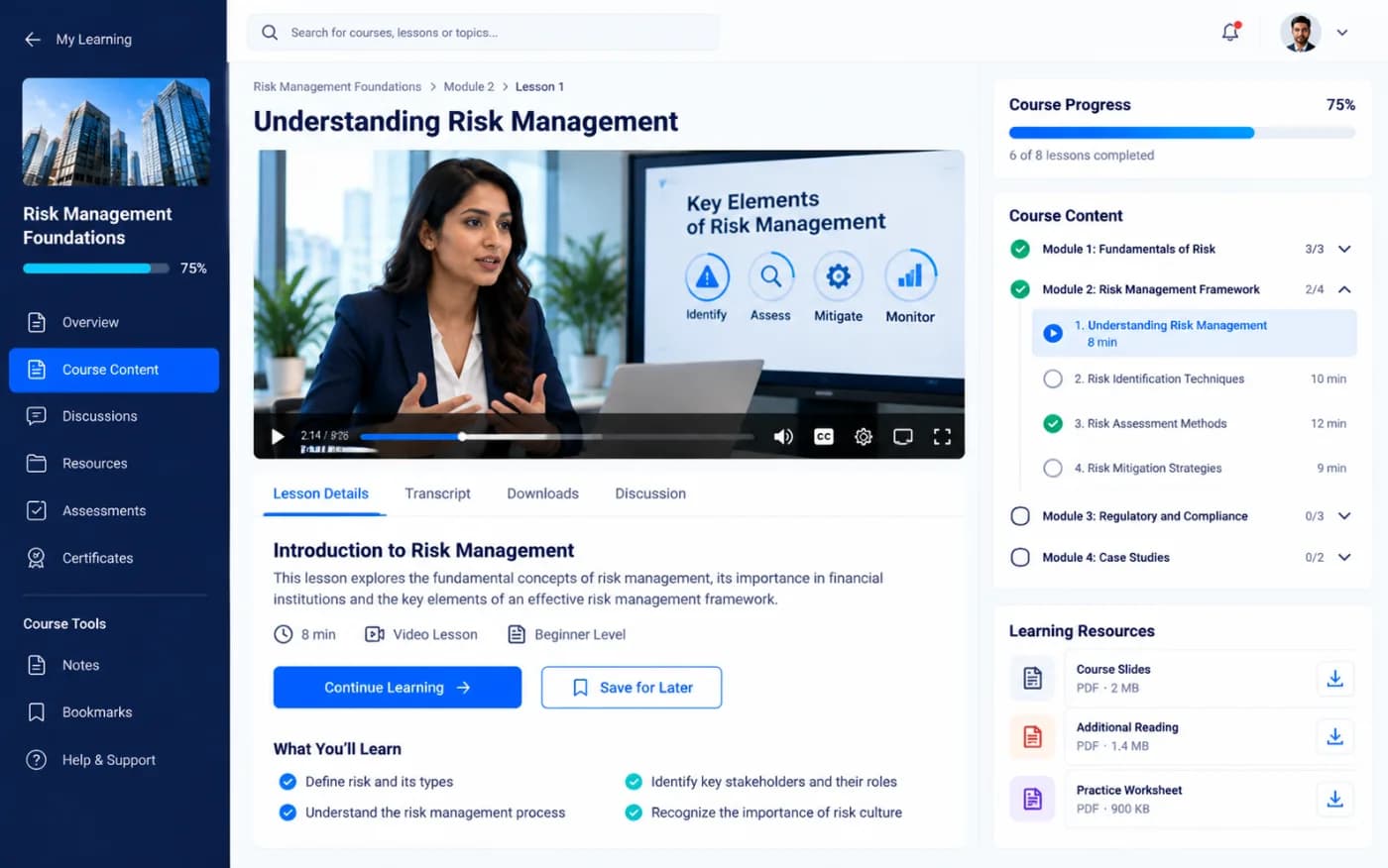Click the video progress seek bar
This screenshot has width=1388, height=868.
(x=557, y=437)
